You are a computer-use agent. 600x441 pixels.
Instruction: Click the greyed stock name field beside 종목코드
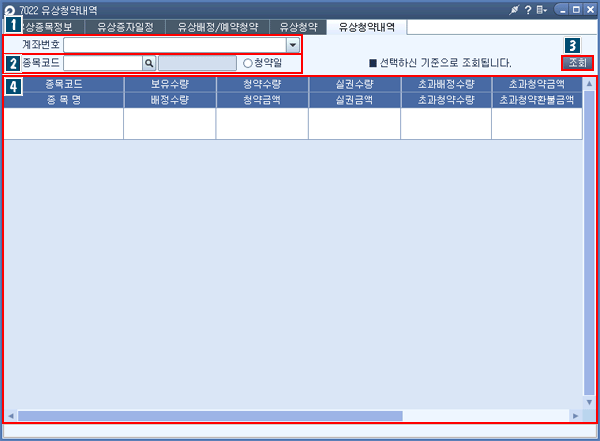coord(197,63)
